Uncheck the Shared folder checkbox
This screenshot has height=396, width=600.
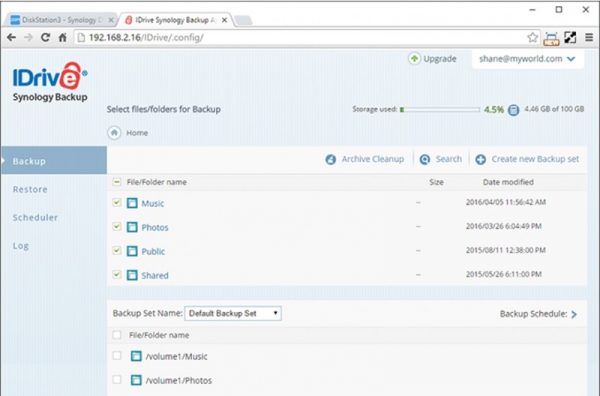point(117,274)
